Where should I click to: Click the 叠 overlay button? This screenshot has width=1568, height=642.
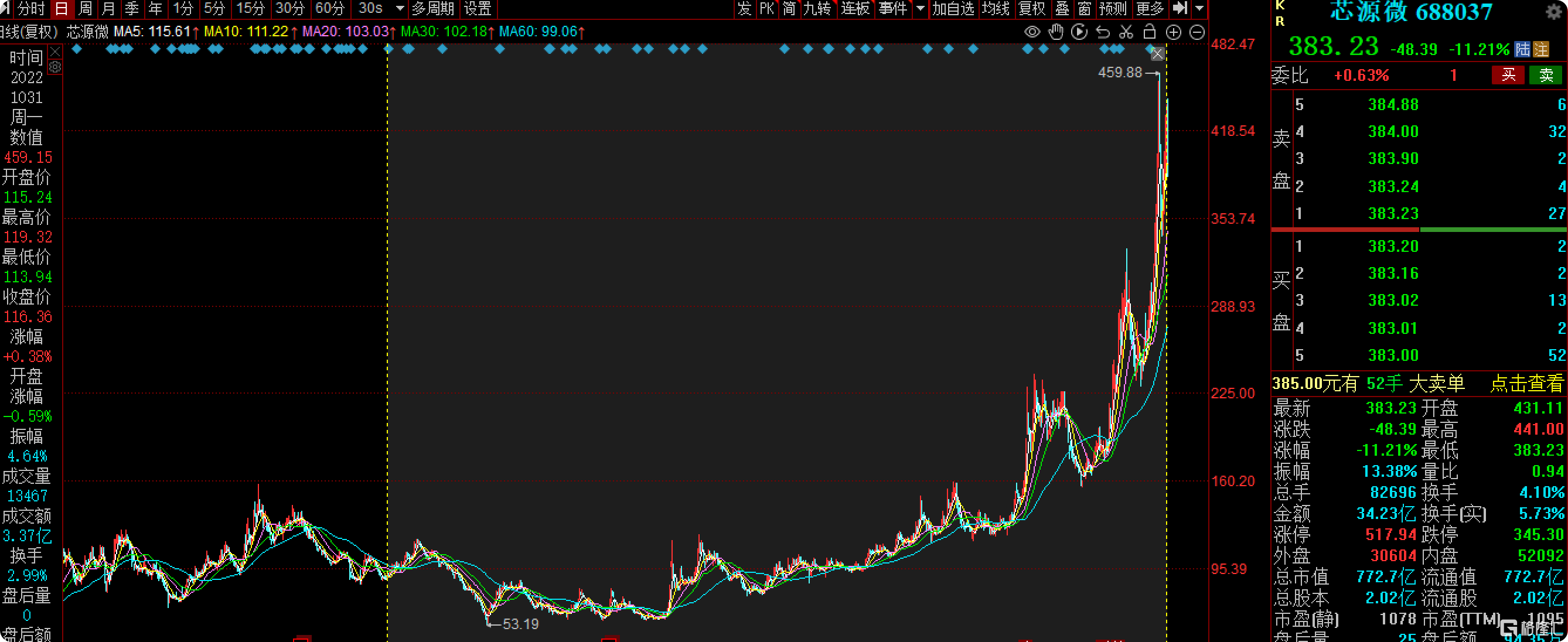(1062, 9)
